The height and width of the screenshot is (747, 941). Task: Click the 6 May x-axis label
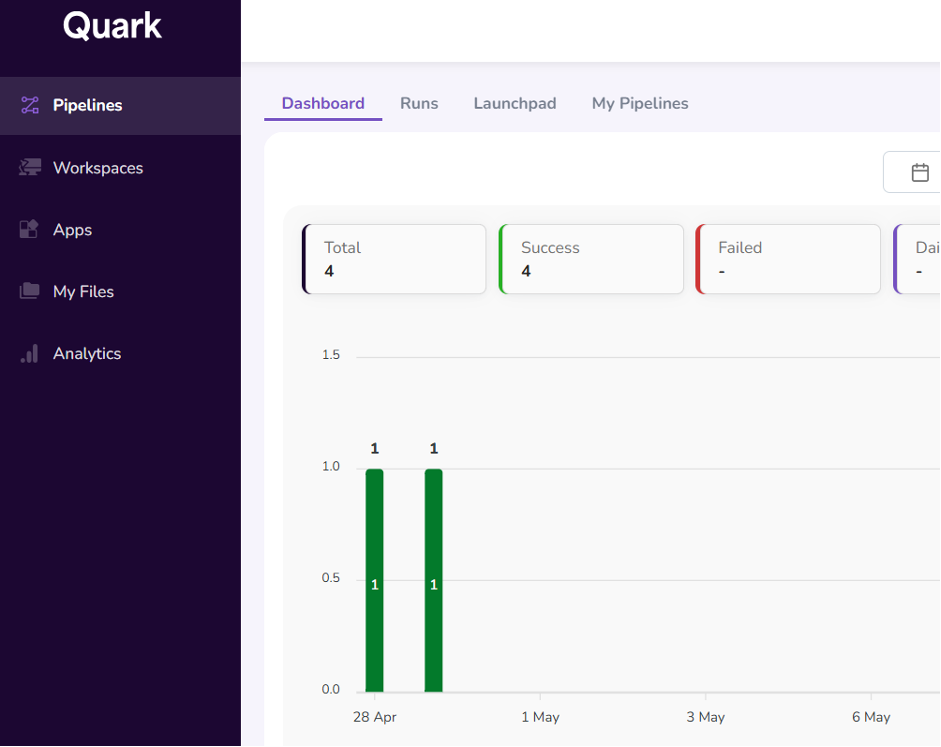coord(871,717)
